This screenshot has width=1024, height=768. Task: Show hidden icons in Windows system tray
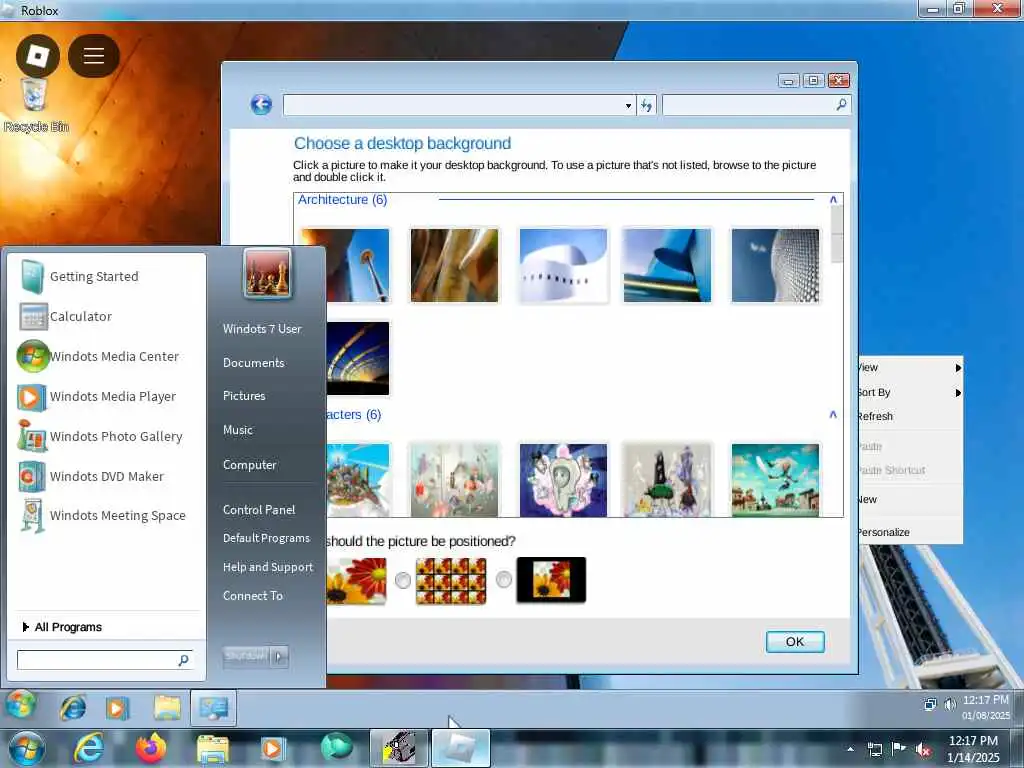[850, 749]
